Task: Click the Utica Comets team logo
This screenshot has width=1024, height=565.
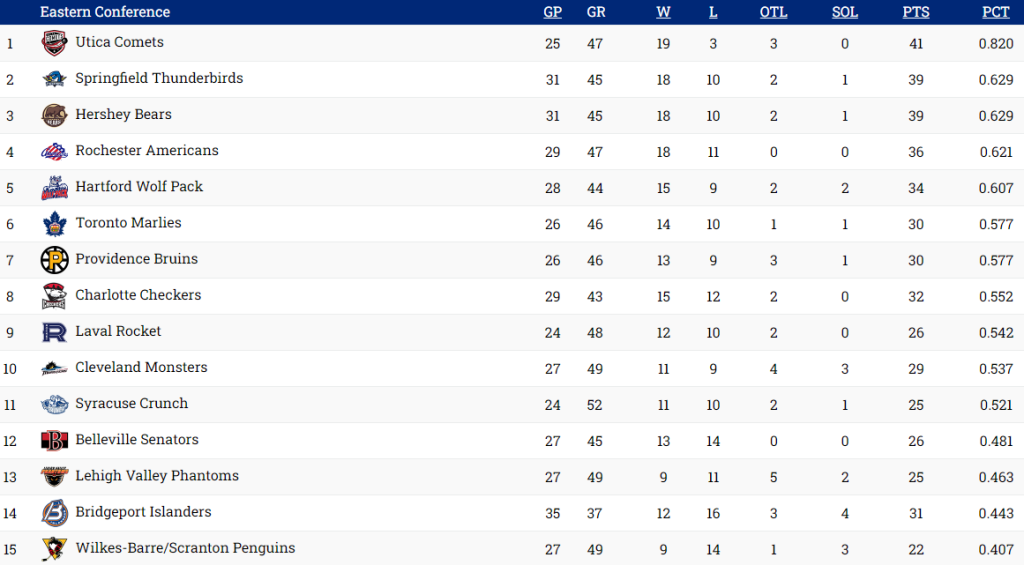Action: 54,43
